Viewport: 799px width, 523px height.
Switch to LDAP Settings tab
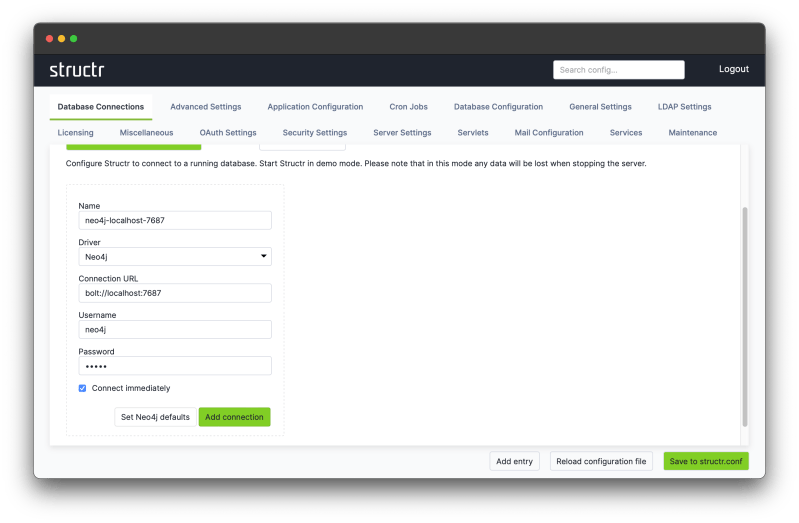point(684,107)
